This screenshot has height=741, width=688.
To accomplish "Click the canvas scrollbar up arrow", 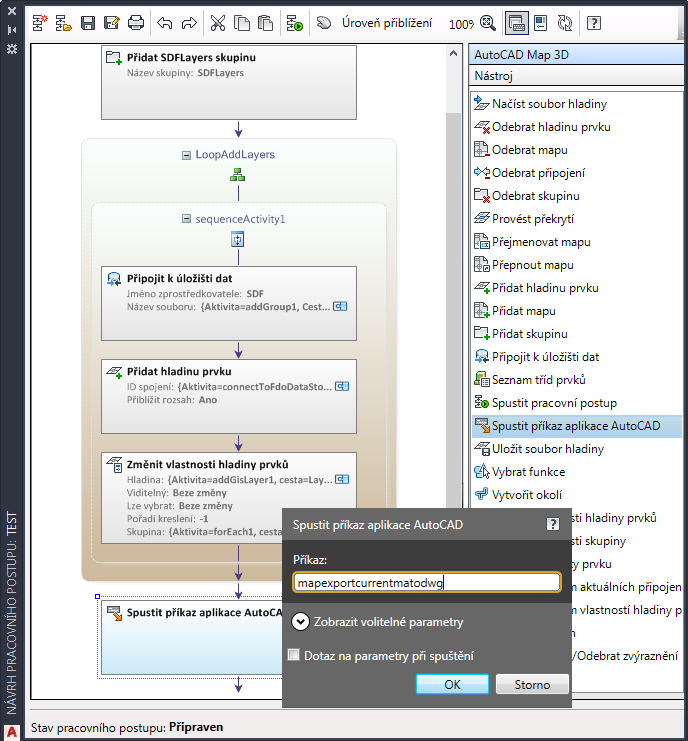I will coord(453,54).
